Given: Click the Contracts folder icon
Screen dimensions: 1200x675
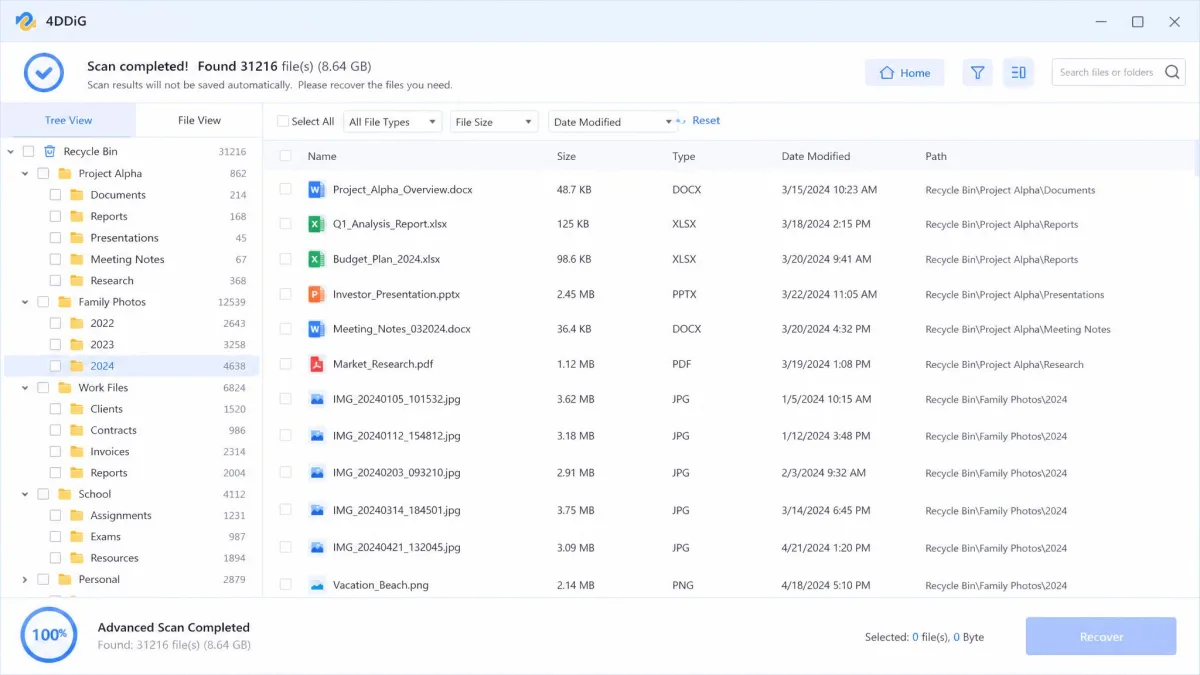Looking at the screenshot, I should coord(77,430).
